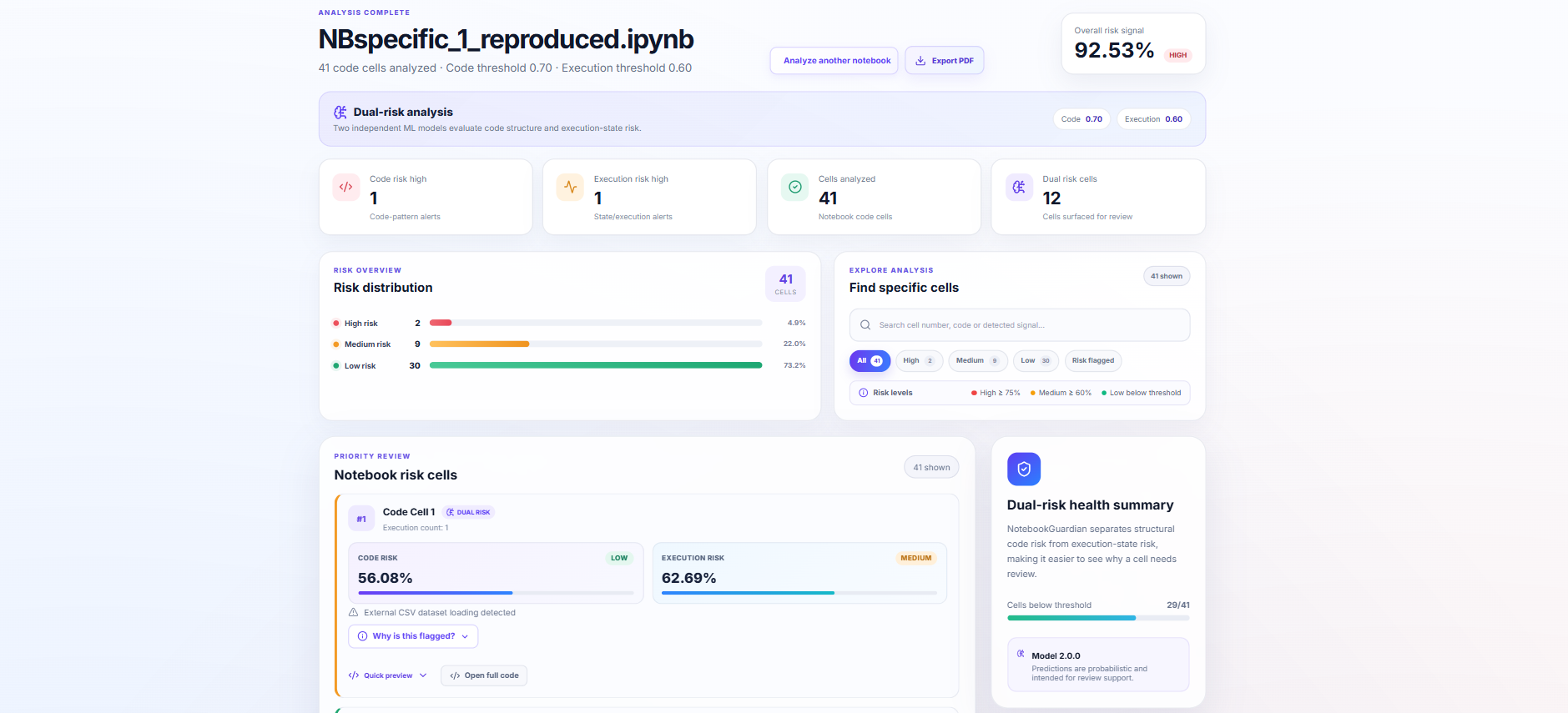Screen dimensions: 1568x713
Task: Expand the Quick preview chevron
Action: coord(423,675)
